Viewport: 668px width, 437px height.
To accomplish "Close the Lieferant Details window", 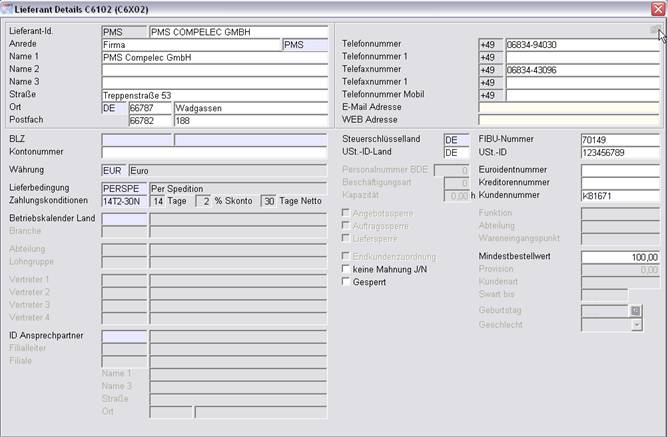I will coord(657,9).
